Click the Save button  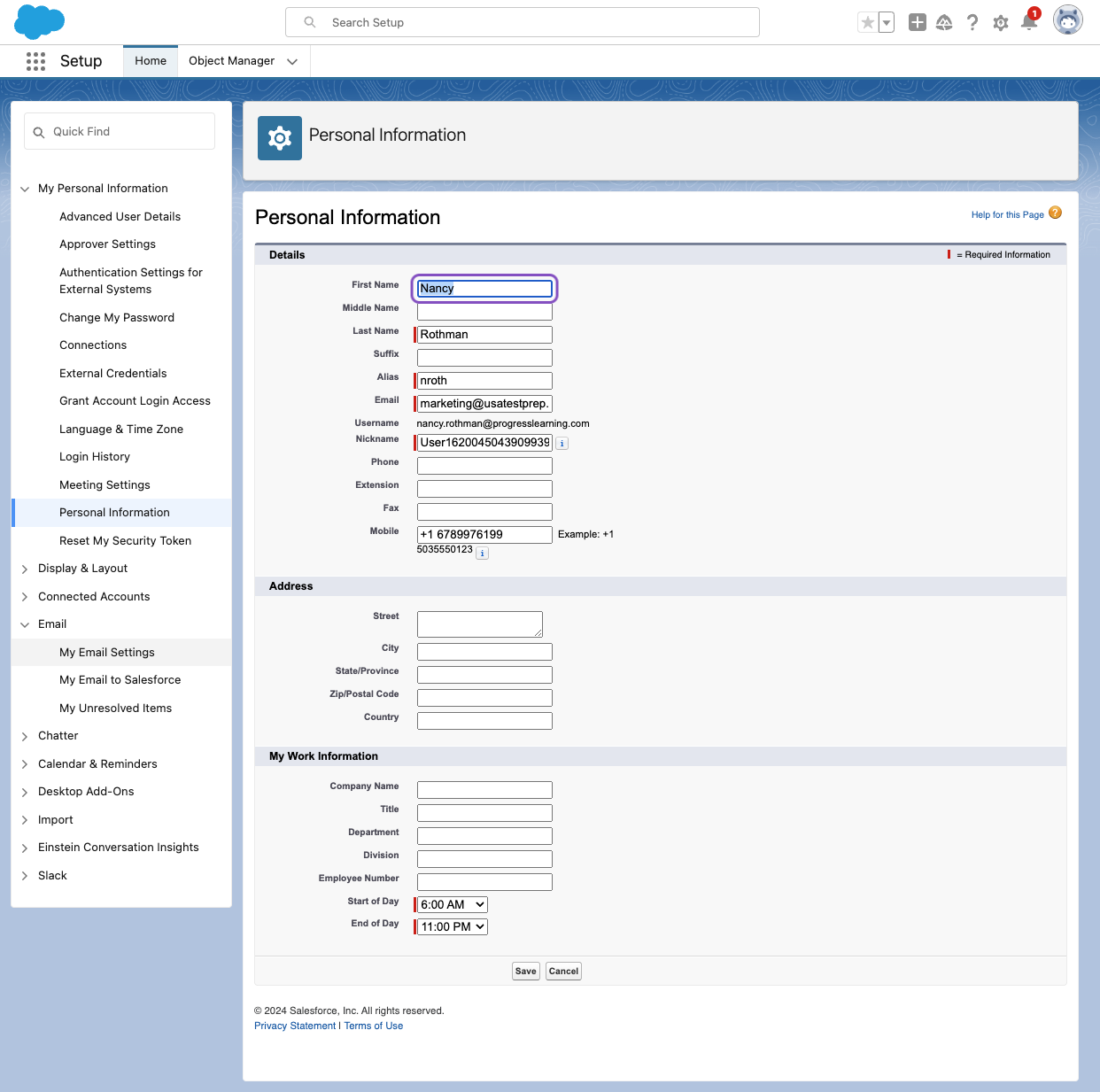pyautogui.click(x=526, y=971)
